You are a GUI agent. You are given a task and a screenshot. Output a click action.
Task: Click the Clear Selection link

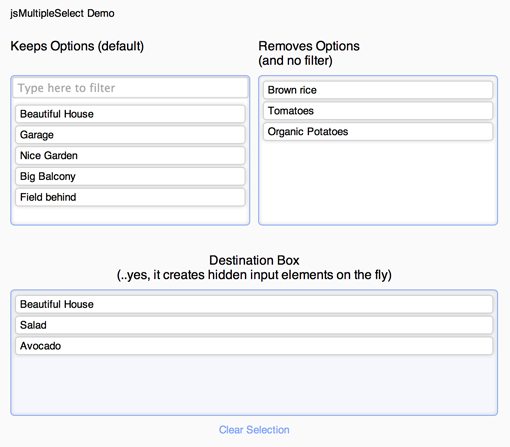(x=254, y=430)
